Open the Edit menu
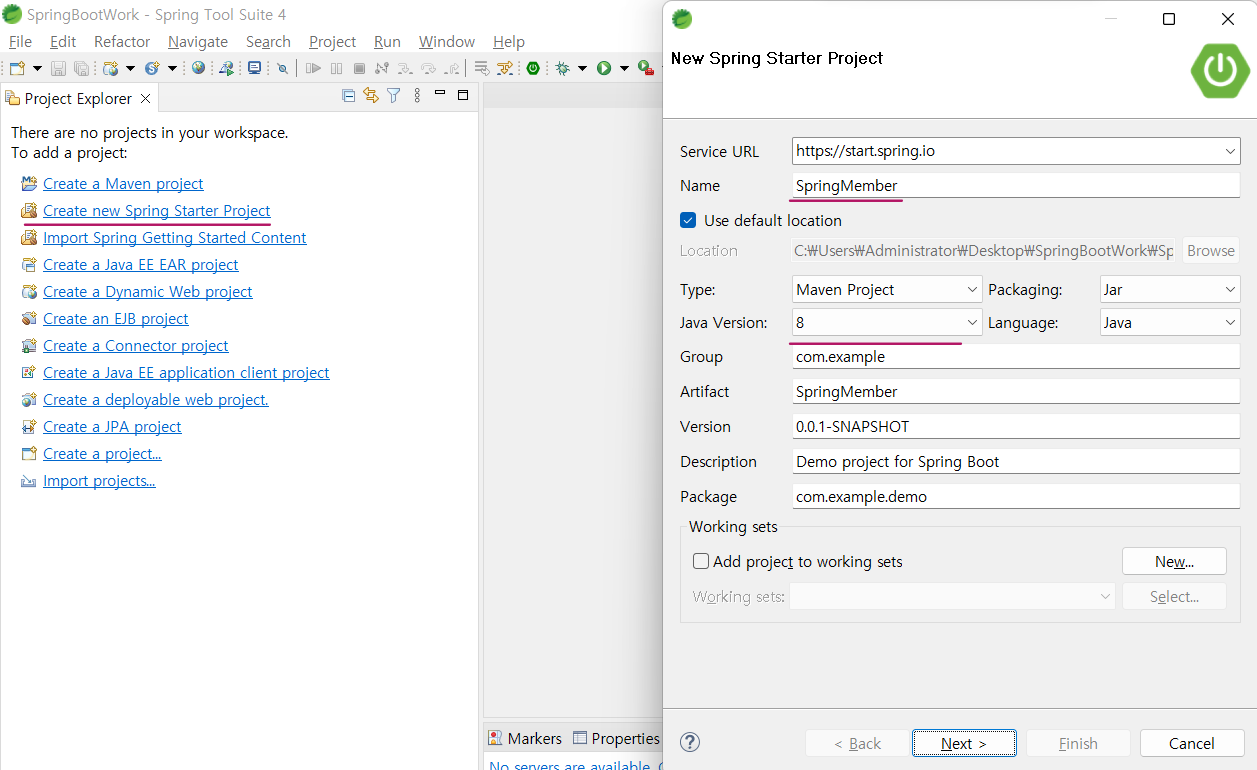 tap(63, 41)
